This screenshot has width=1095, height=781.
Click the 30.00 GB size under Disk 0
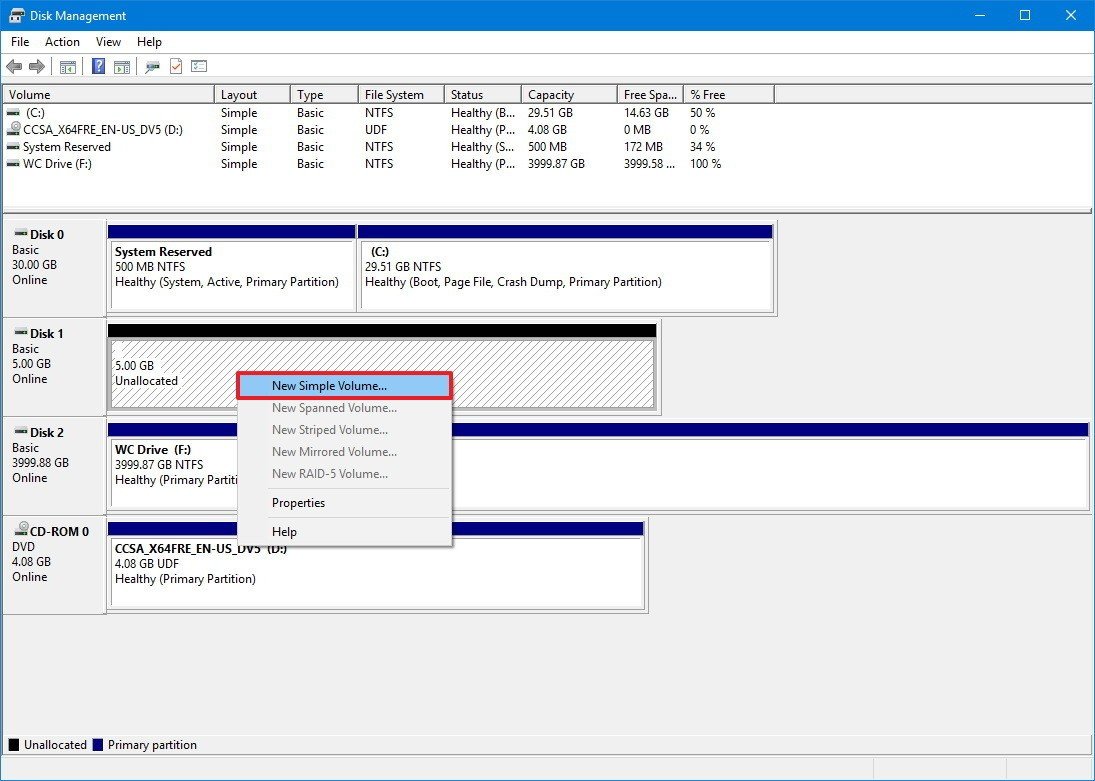coord(34,265)
